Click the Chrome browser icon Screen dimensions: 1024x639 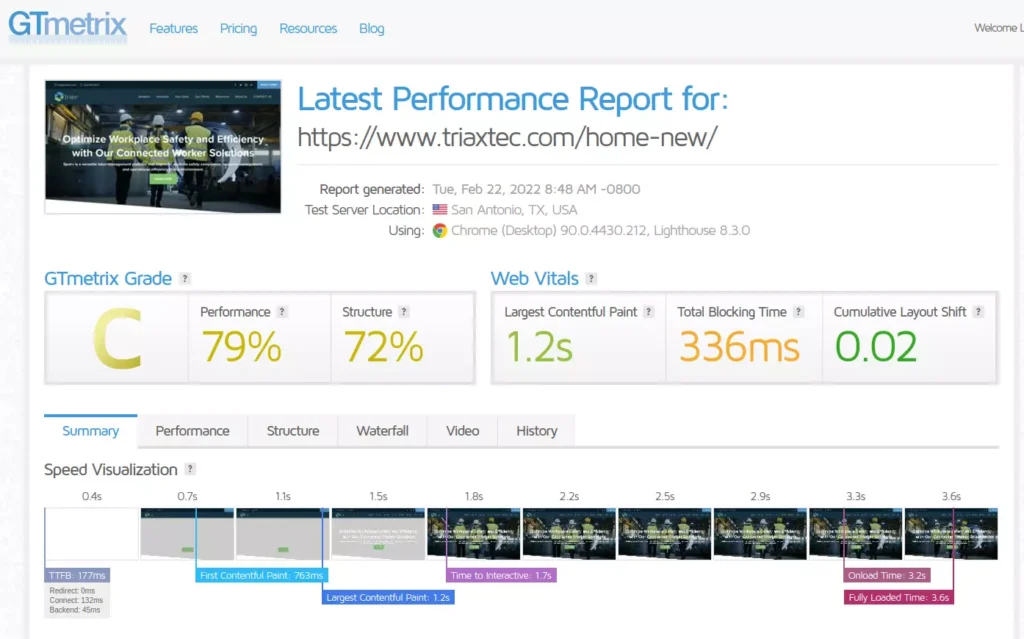(440, 231)
